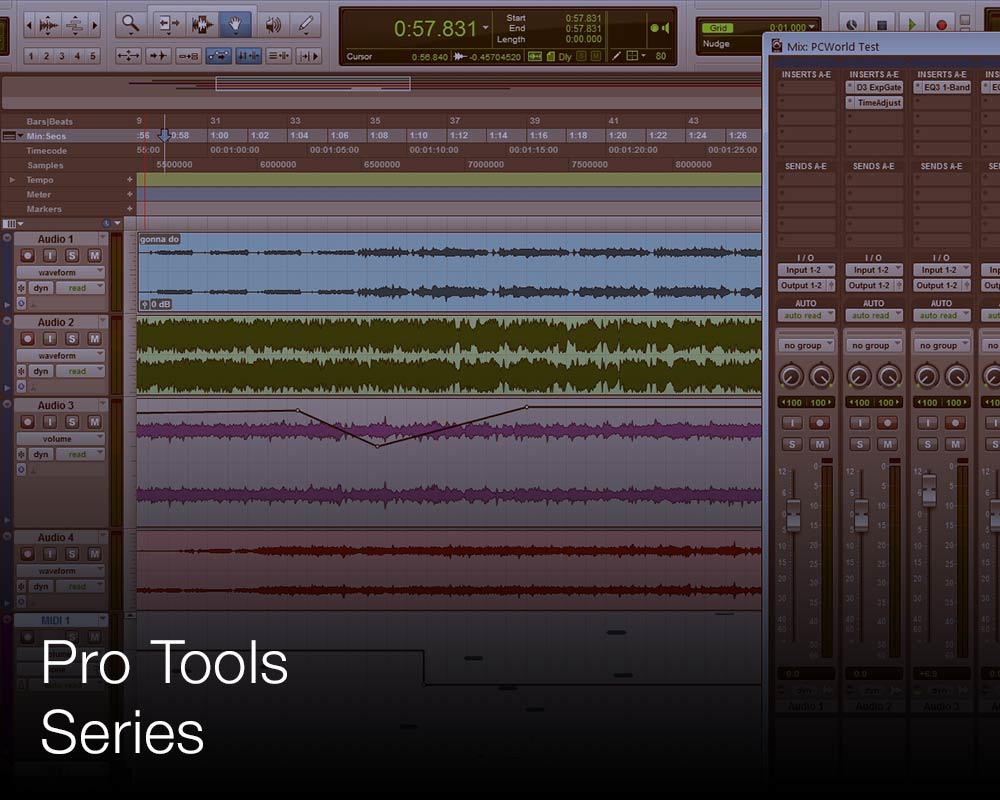Click the horizontal zoom out left arrow
The image size is (1000, 800).
point(29,26)
